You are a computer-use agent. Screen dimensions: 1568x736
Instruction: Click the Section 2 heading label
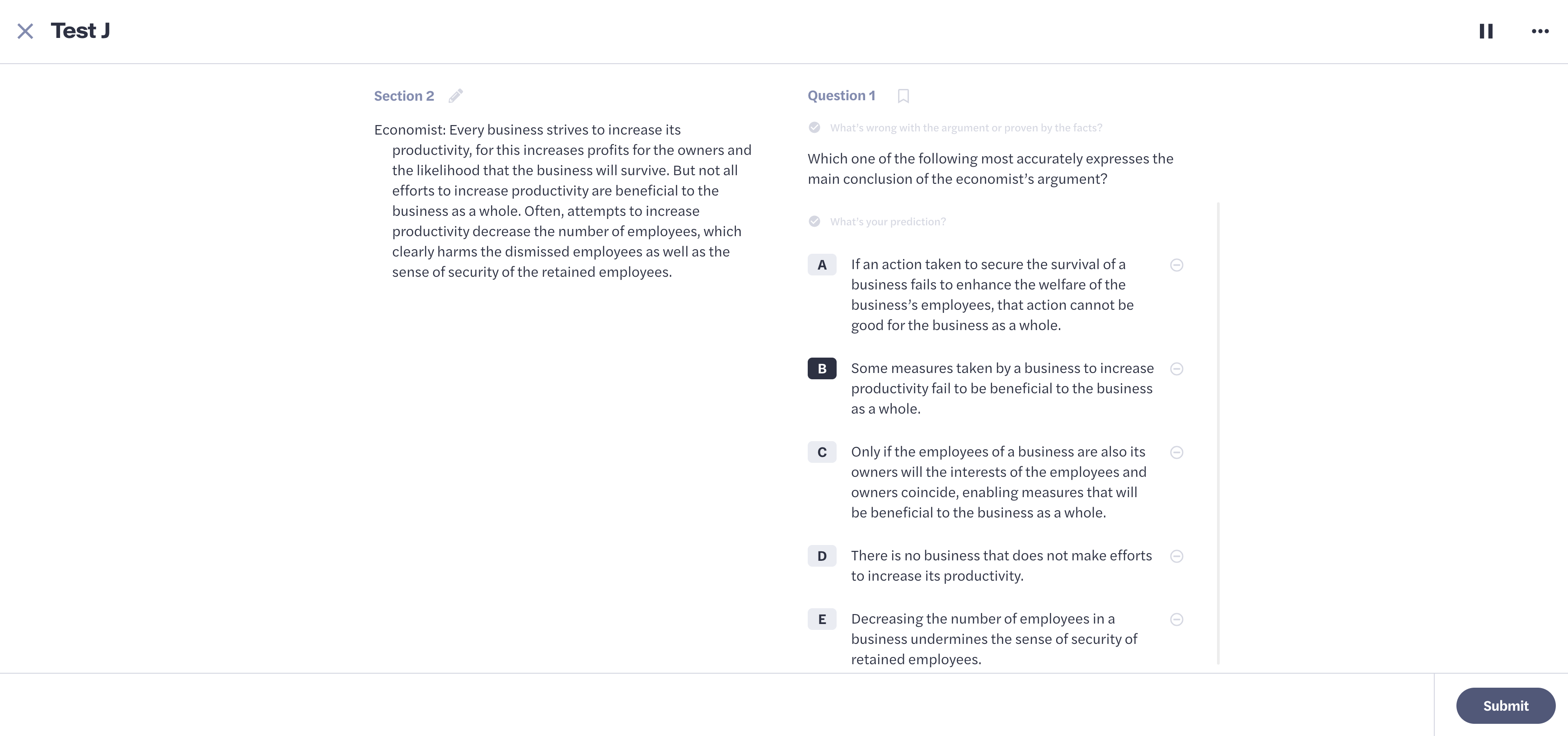403,96
